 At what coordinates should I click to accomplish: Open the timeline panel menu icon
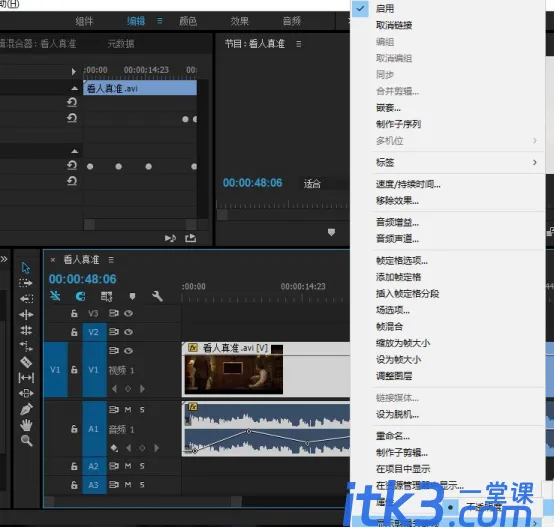(111, 260)
